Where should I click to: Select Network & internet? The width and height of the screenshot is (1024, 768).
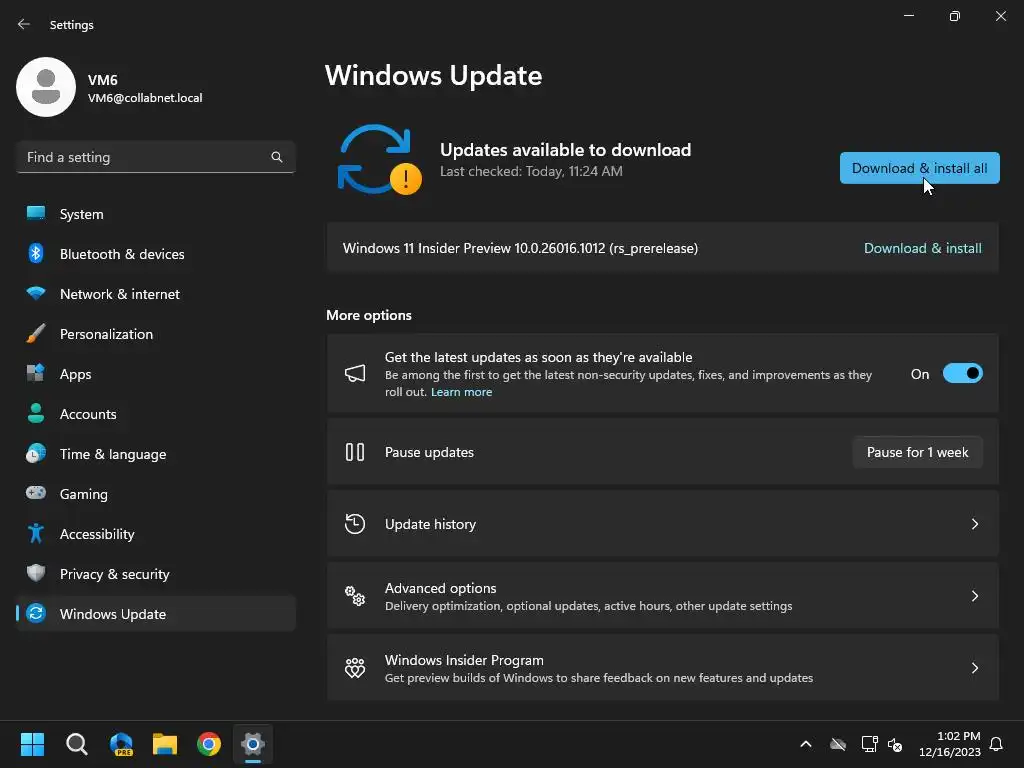[x=155, y=293]
